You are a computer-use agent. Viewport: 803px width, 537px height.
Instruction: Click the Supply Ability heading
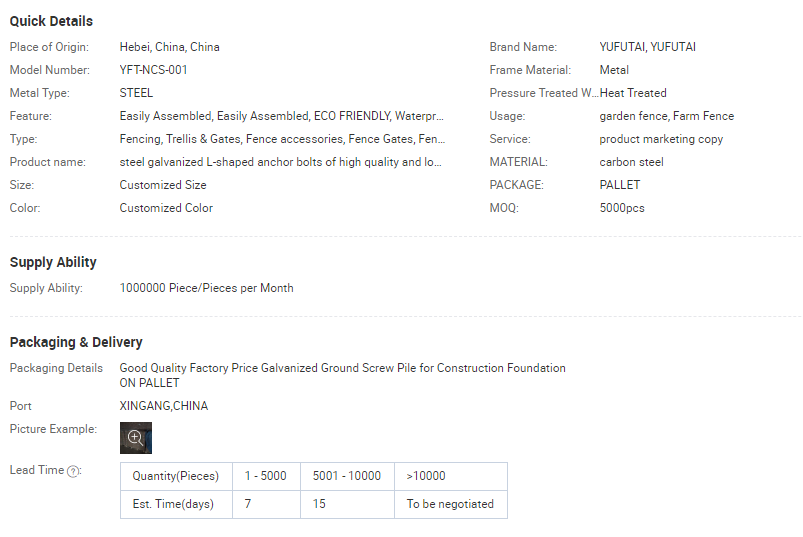click(53, 262)
